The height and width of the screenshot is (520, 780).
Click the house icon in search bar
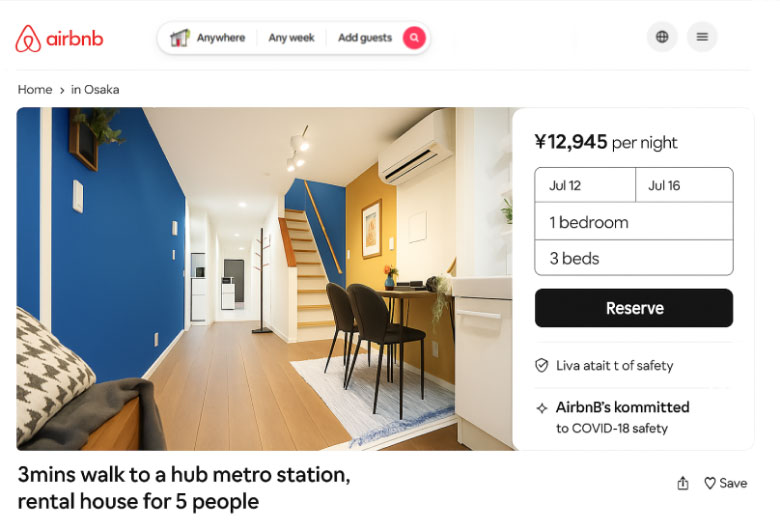pyautogui.click(x=180, y=37)
